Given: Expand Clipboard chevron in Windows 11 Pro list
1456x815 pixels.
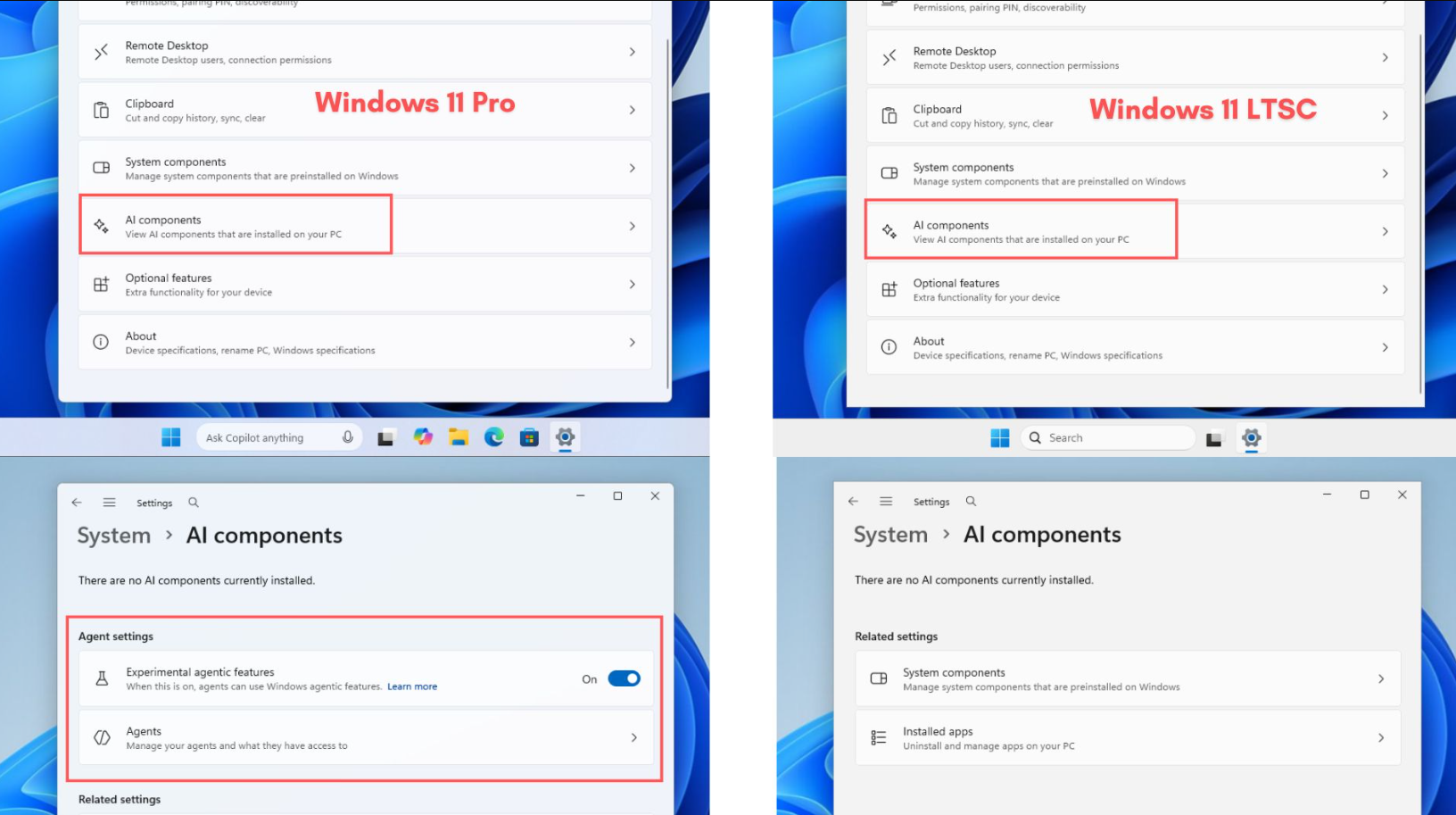Looking at the screenshot, I should [x=633, y=110].
